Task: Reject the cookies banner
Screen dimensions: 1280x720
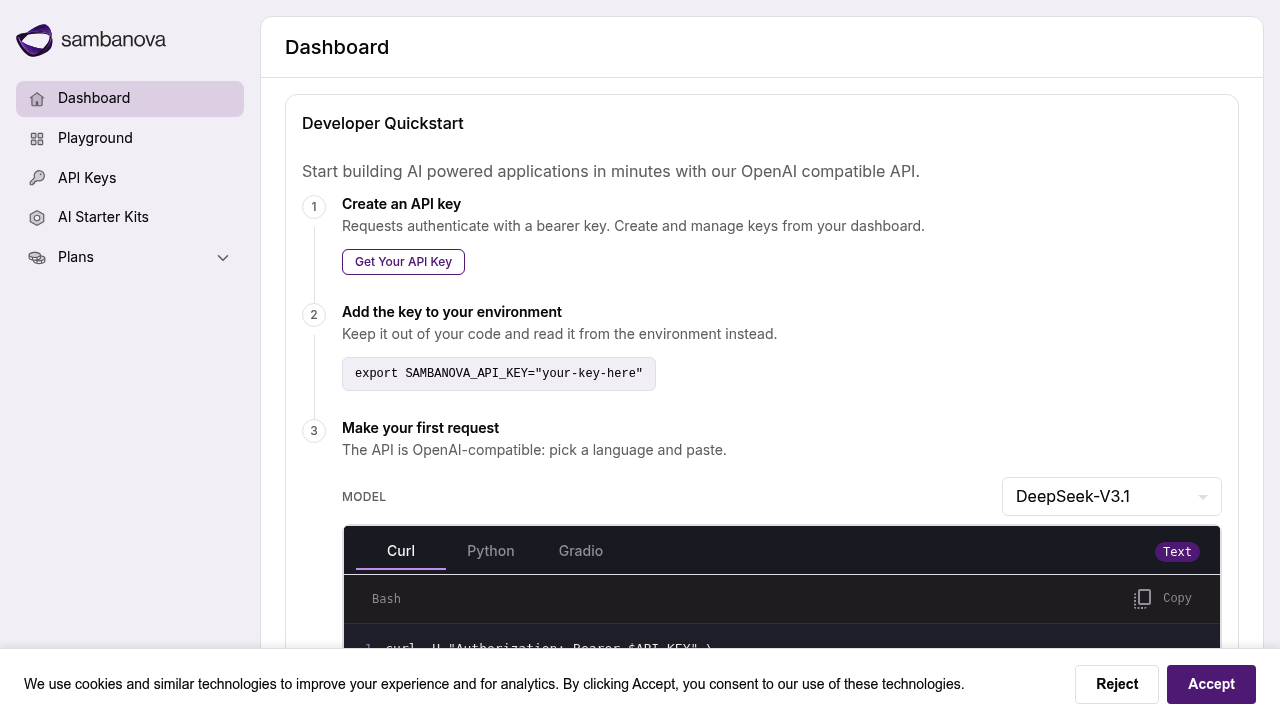Action: click(1117, 684)
